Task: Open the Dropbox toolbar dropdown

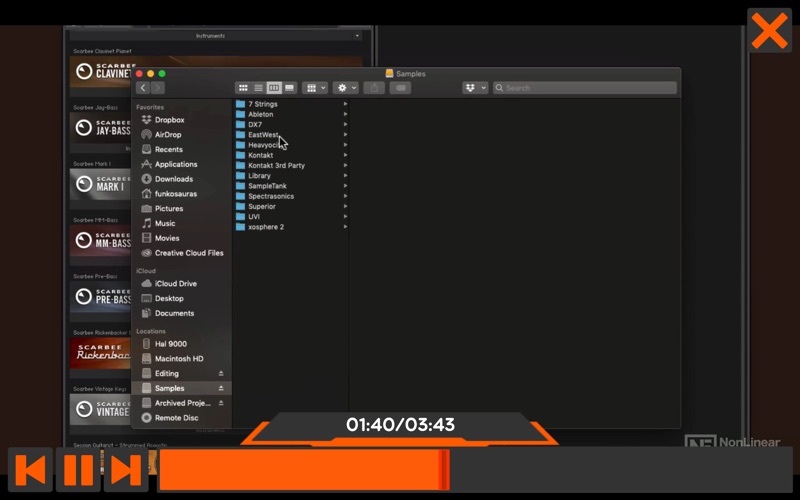Action: 475,88
